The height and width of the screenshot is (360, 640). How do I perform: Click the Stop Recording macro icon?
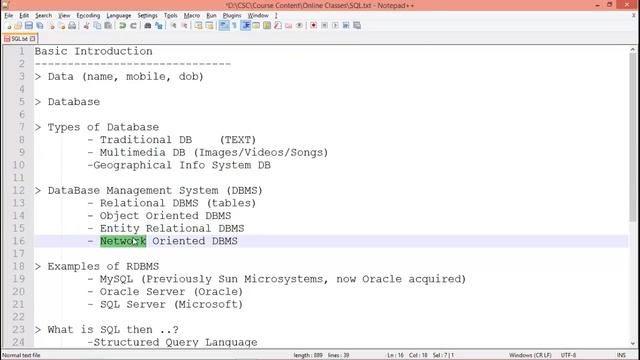pos(324,25)
